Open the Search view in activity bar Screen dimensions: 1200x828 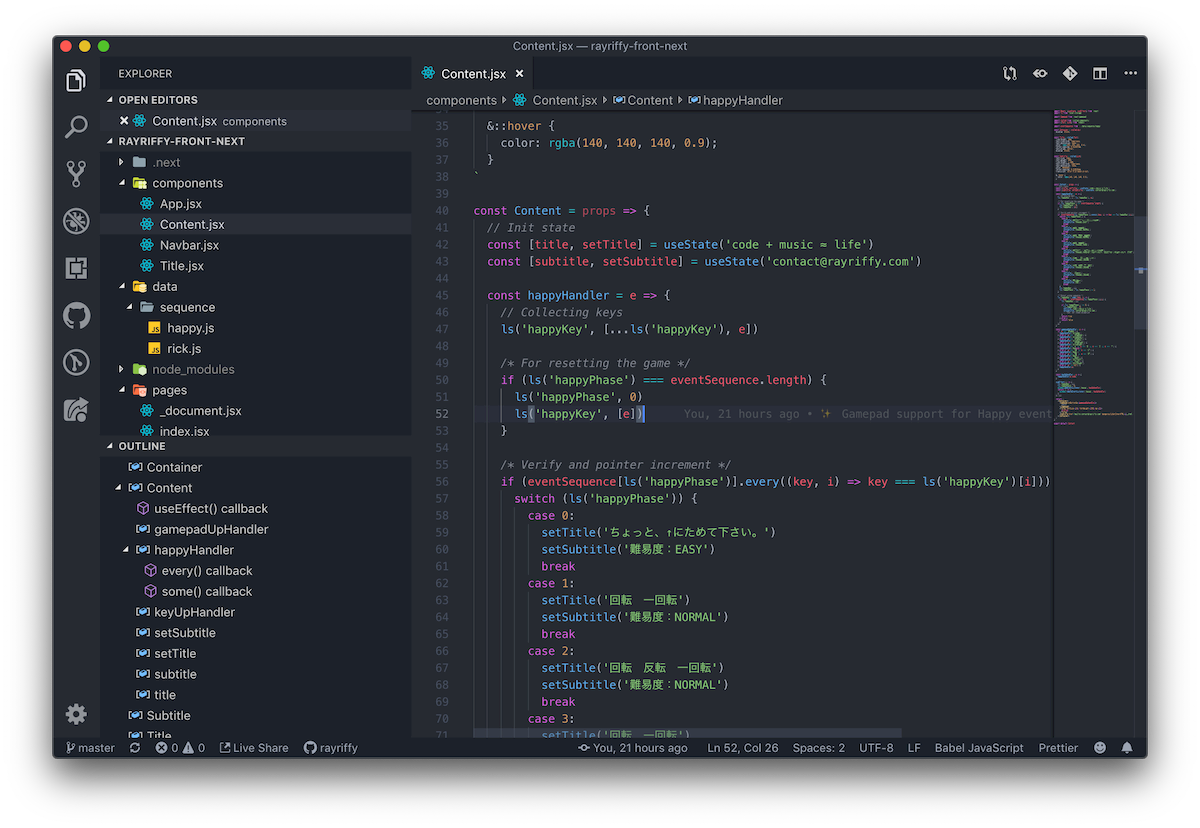(x=76, y=127)
